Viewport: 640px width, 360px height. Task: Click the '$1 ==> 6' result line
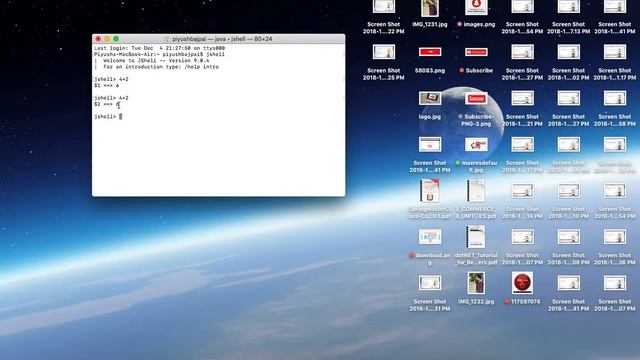107,86
